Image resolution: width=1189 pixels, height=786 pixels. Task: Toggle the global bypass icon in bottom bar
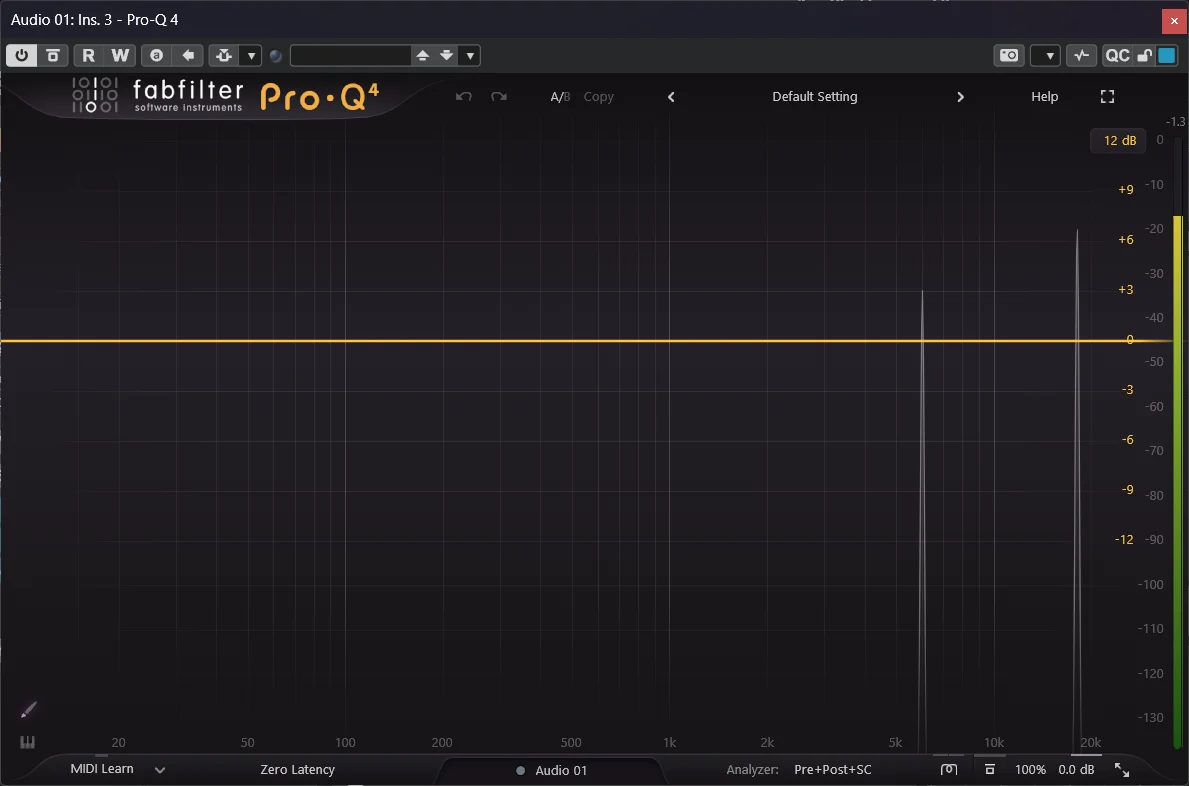[x=990, y=769]
